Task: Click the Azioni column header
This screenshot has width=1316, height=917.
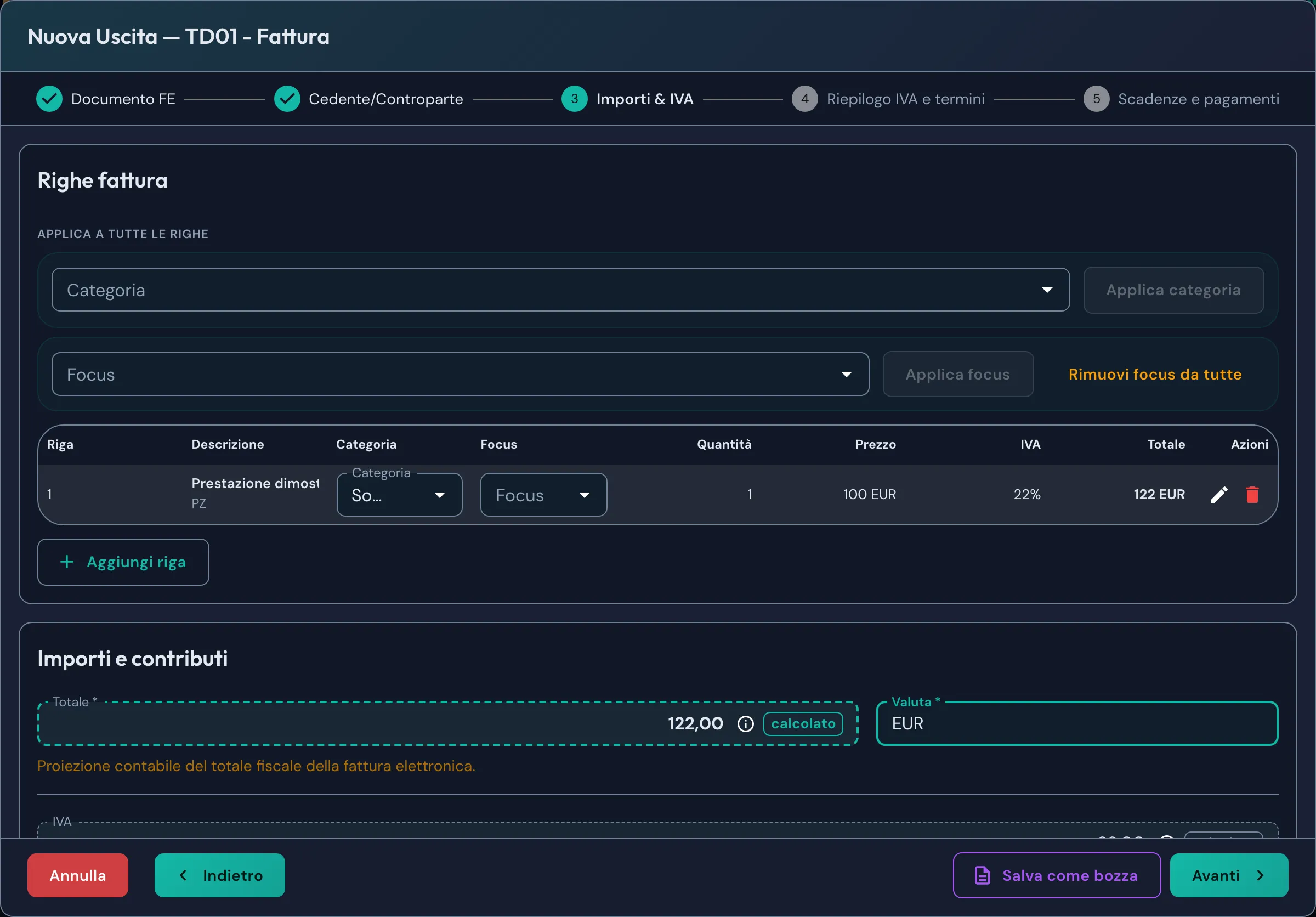Action: (x=1250, y=444)
